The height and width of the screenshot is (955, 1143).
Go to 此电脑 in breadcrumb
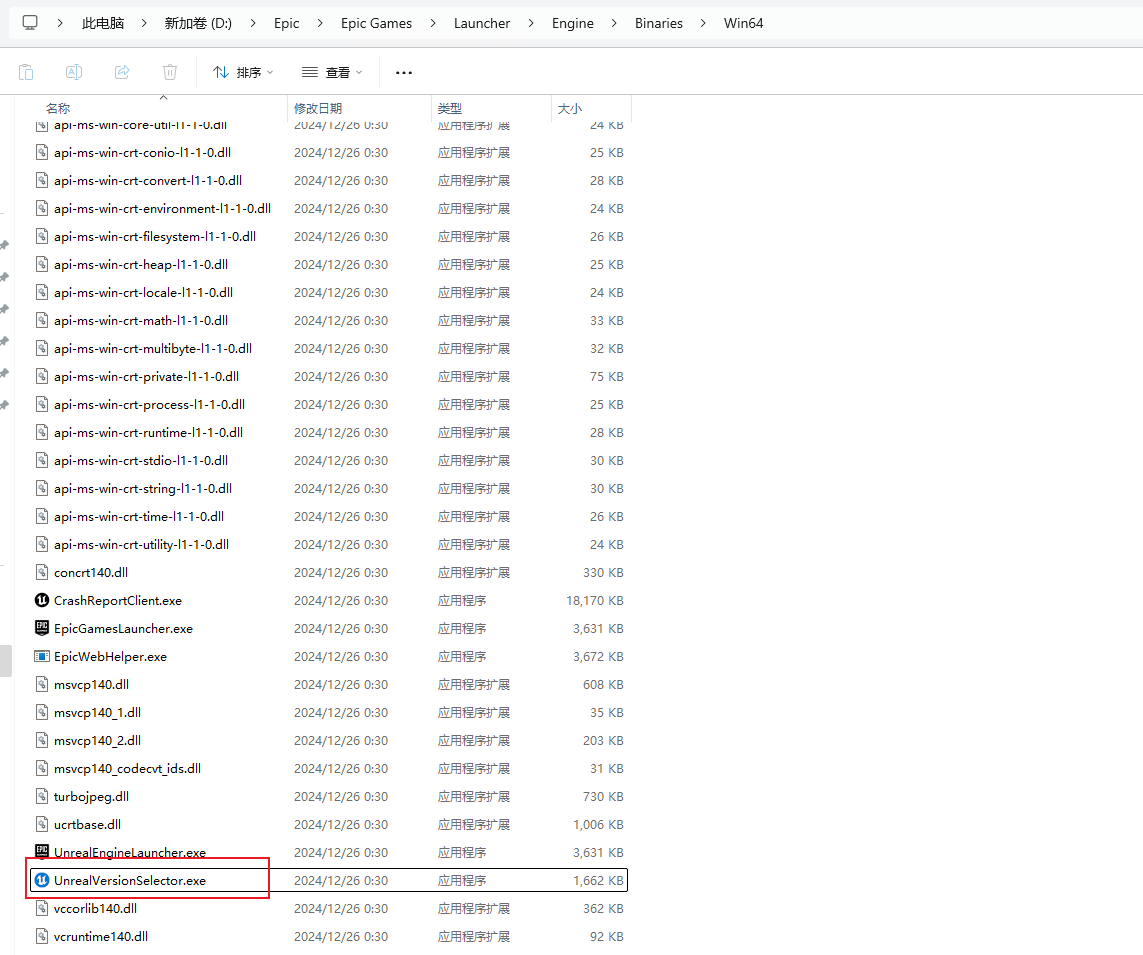tap(103, 23)
